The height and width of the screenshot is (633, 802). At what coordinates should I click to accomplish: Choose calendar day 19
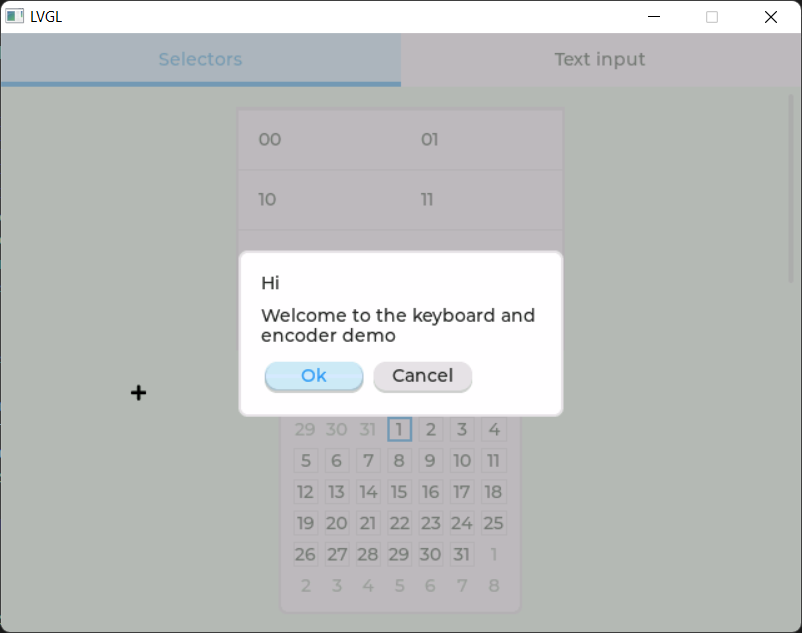(306, 523)
